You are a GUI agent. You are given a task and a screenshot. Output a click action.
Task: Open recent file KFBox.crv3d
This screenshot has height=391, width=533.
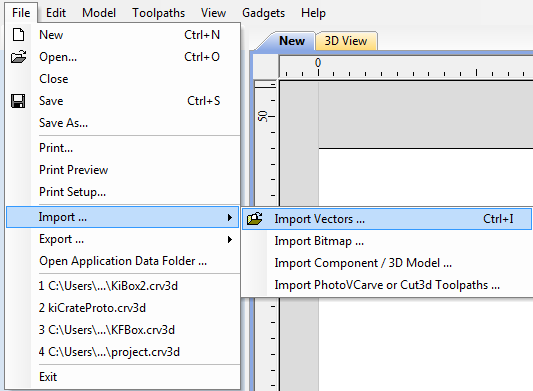123,330
